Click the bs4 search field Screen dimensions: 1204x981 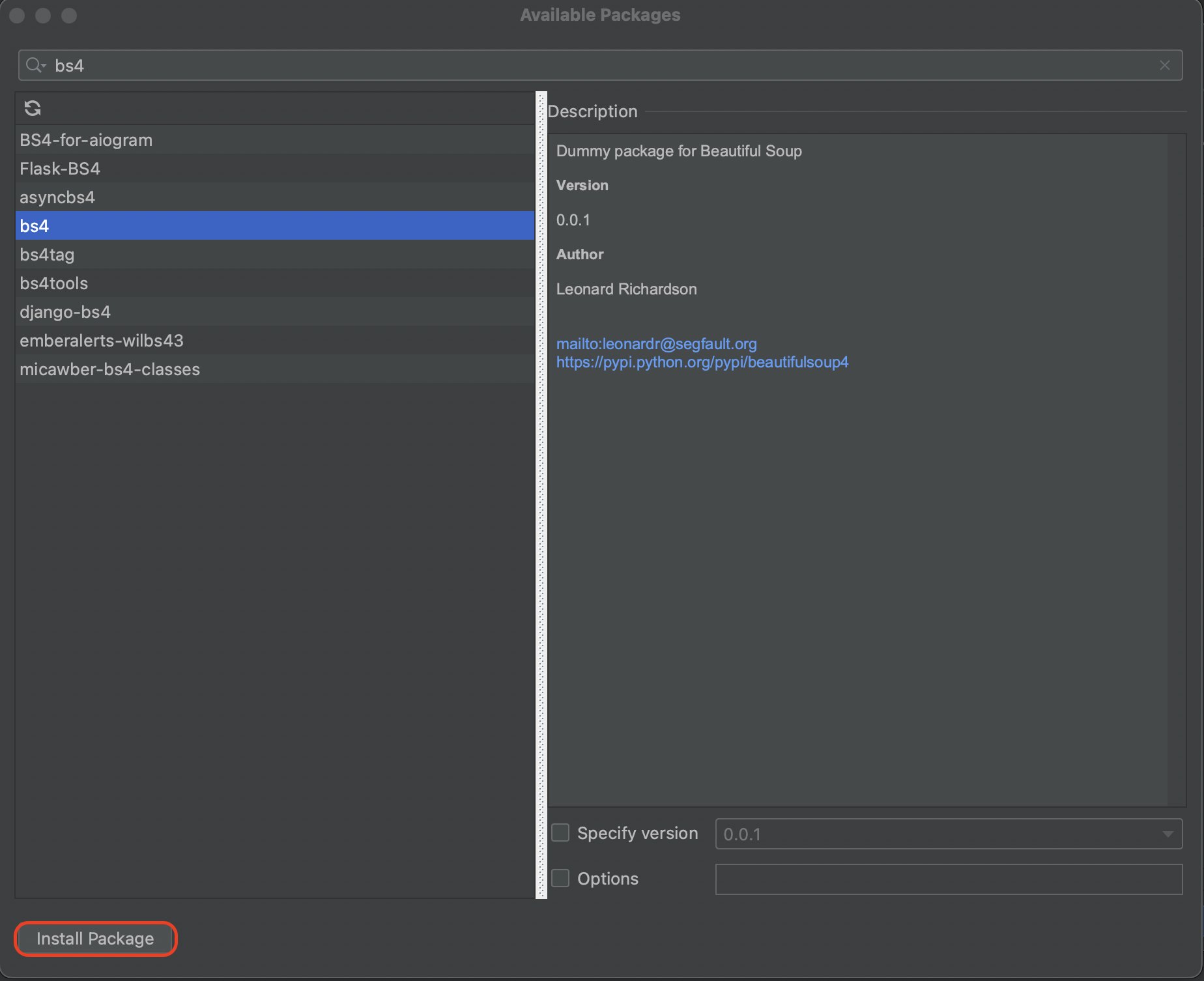600,65
